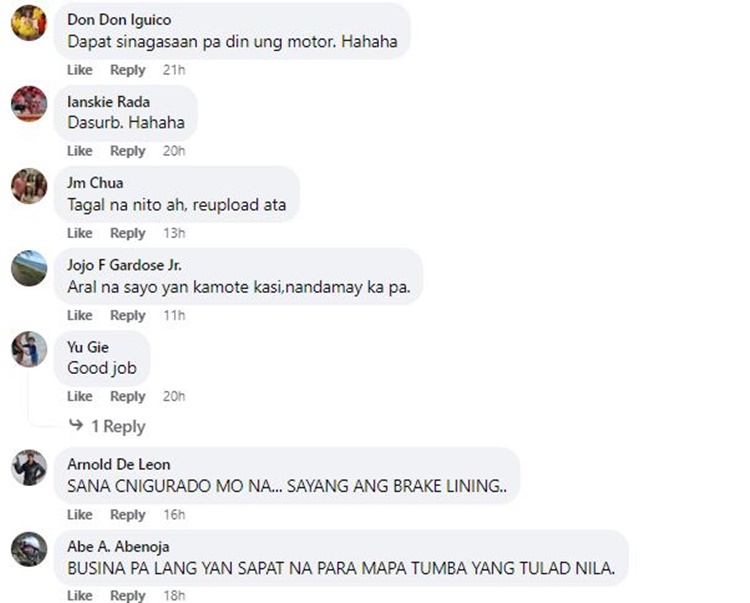The image size is (750, 603).
Task: Reply to Jojo F Gardose Jr.'s comment
Action: (x=128, y=316)
